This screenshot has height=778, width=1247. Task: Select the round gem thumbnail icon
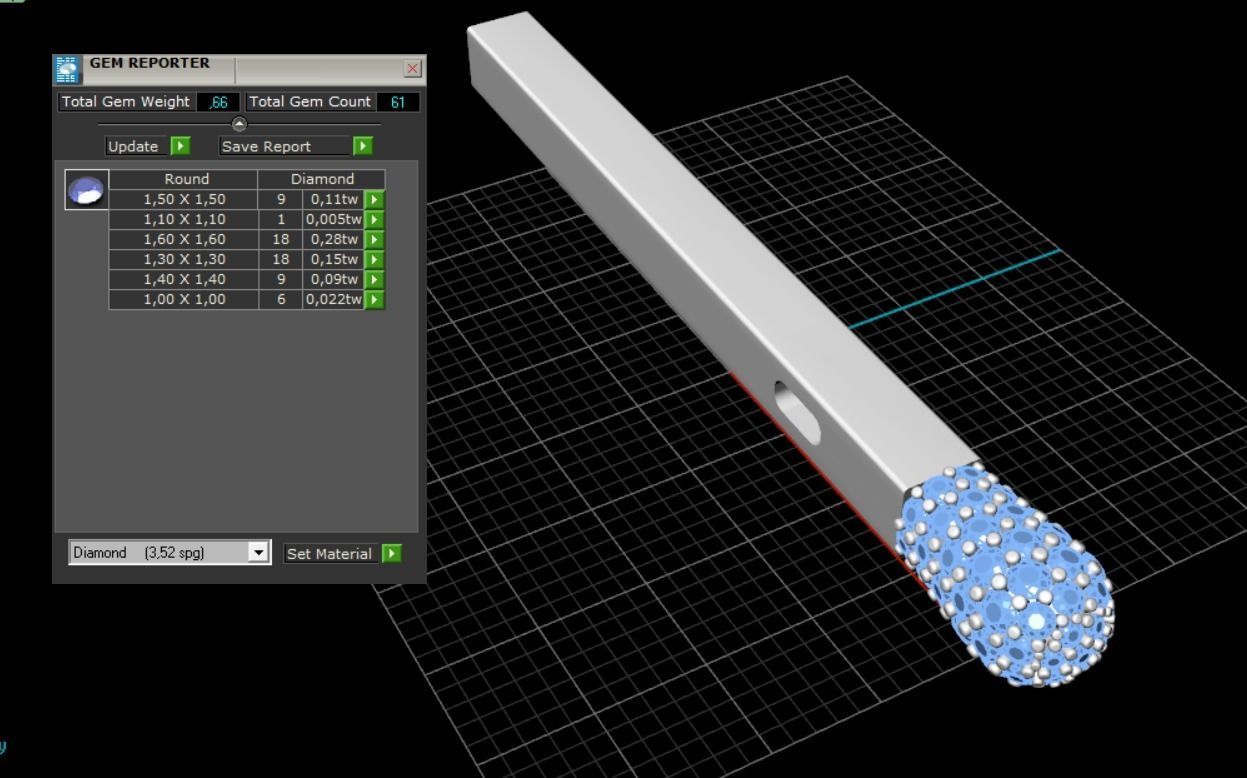click(87, 189)
